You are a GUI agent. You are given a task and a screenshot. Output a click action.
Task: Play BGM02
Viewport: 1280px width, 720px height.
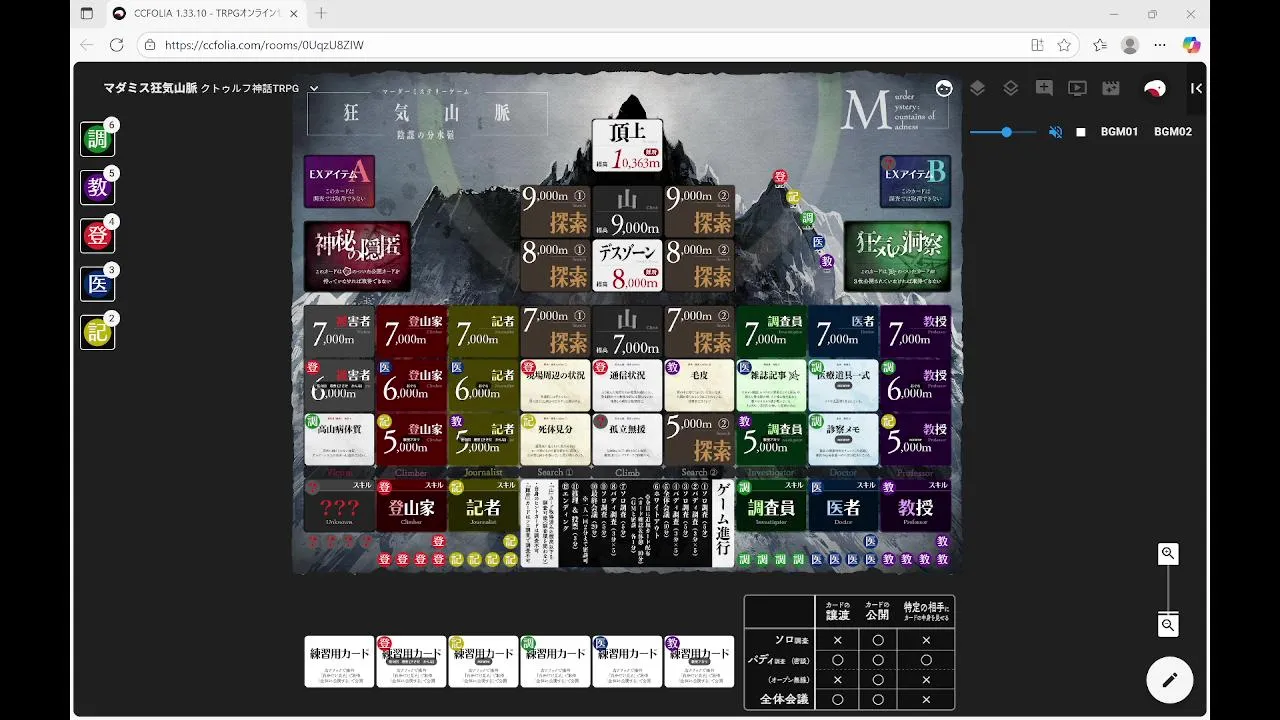coord(1173,132)
